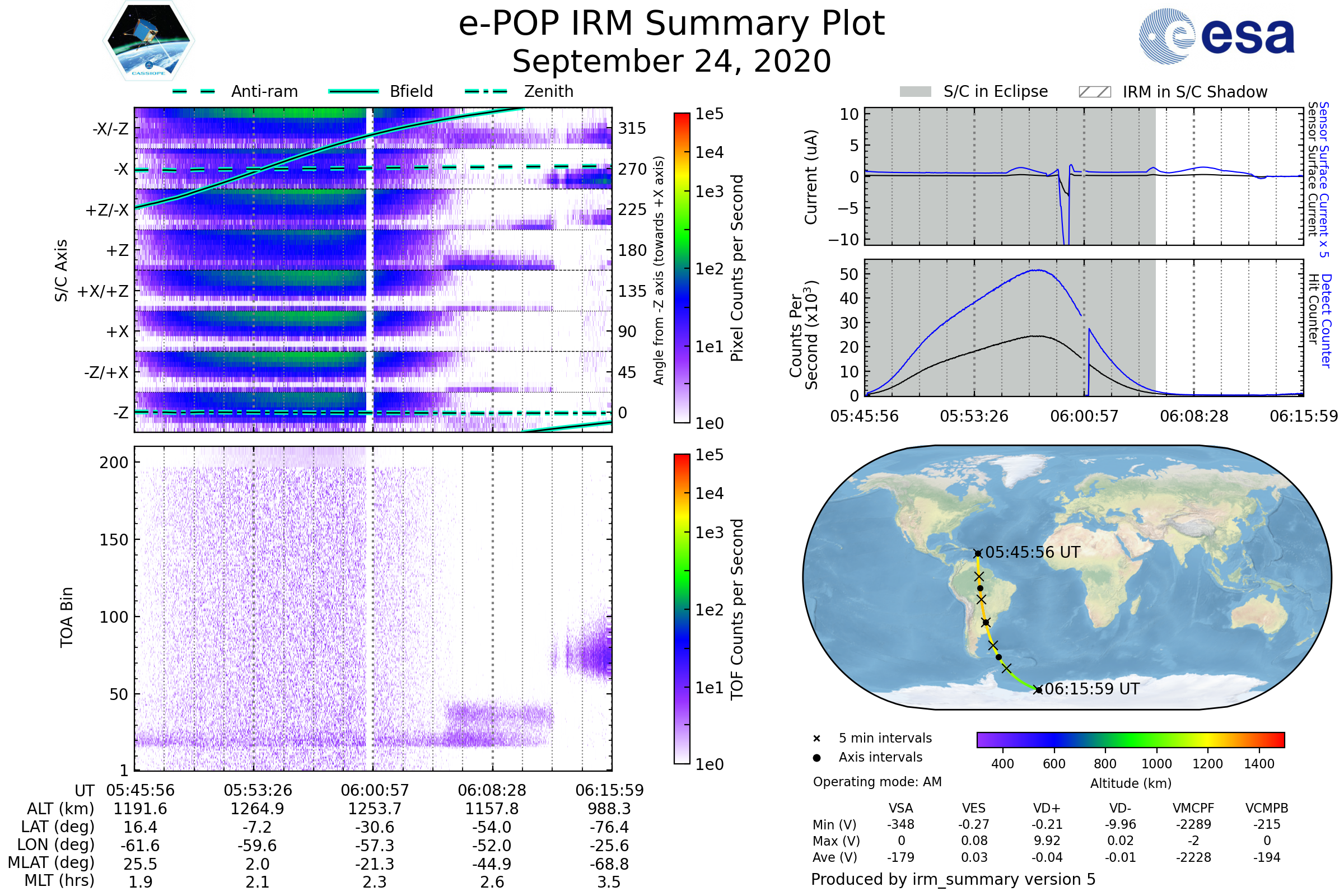Image resolution: width=1344 pixels, height=896 pixels.
Task: Click the VMCPF voltage column header
Action: click(x=1193, y=808)
